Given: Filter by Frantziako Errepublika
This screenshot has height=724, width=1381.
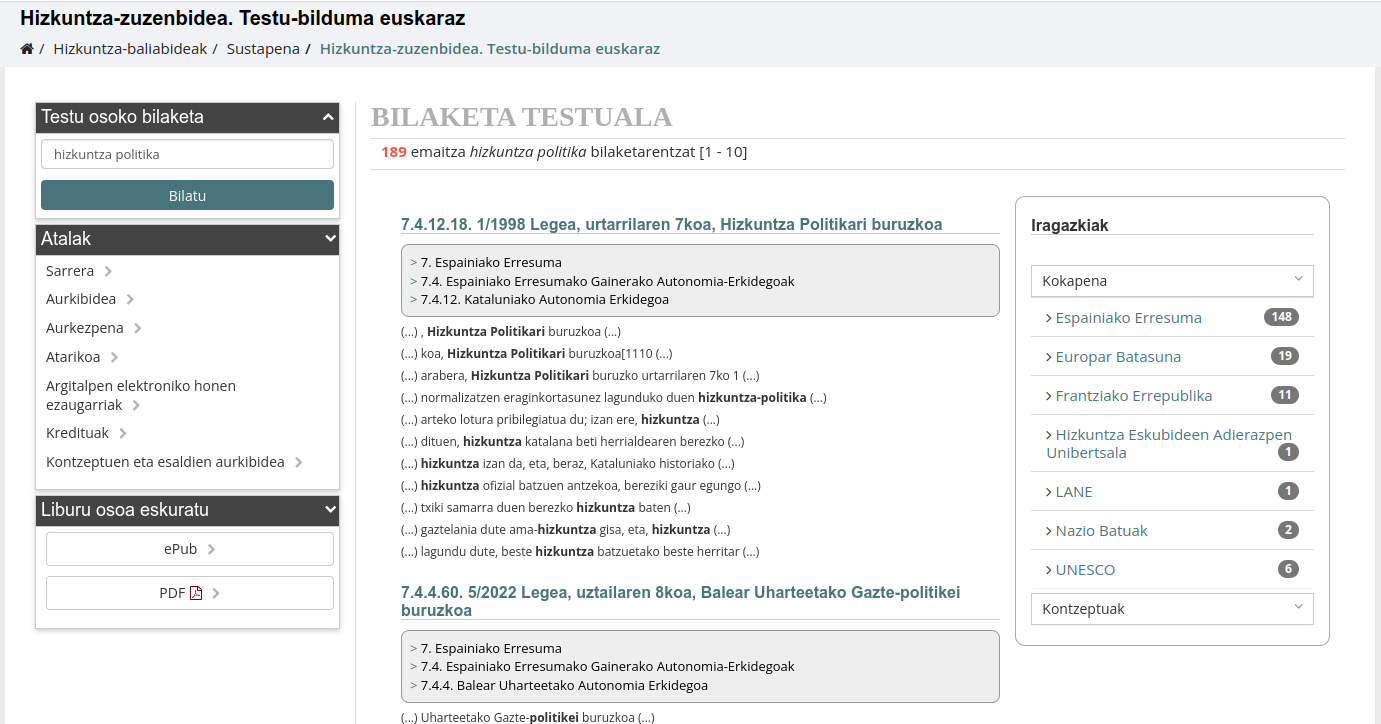Looking at the screenshot, I should click(x=1134, y=396).
